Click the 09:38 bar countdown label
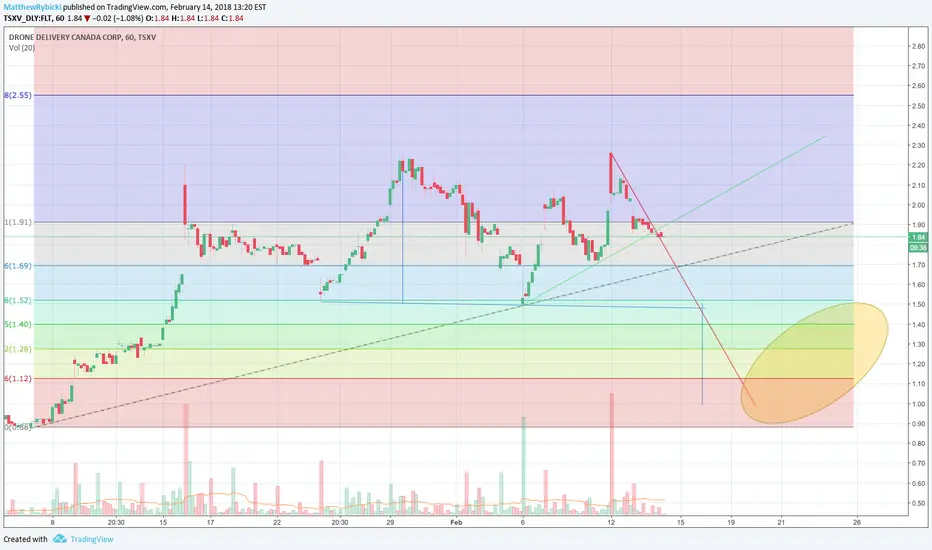 click(918, 247)
